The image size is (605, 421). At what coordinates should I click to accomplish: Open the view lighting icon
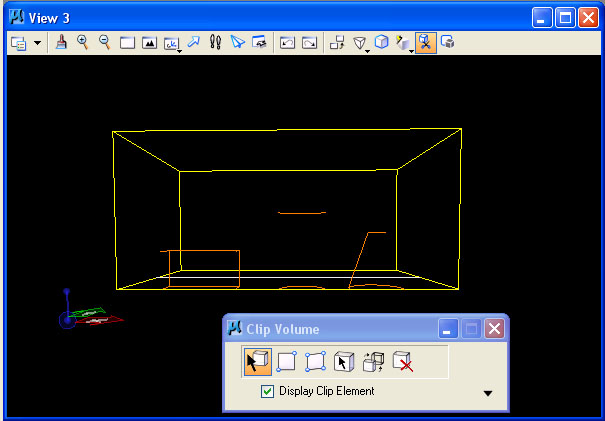click(x=404, y=43)
